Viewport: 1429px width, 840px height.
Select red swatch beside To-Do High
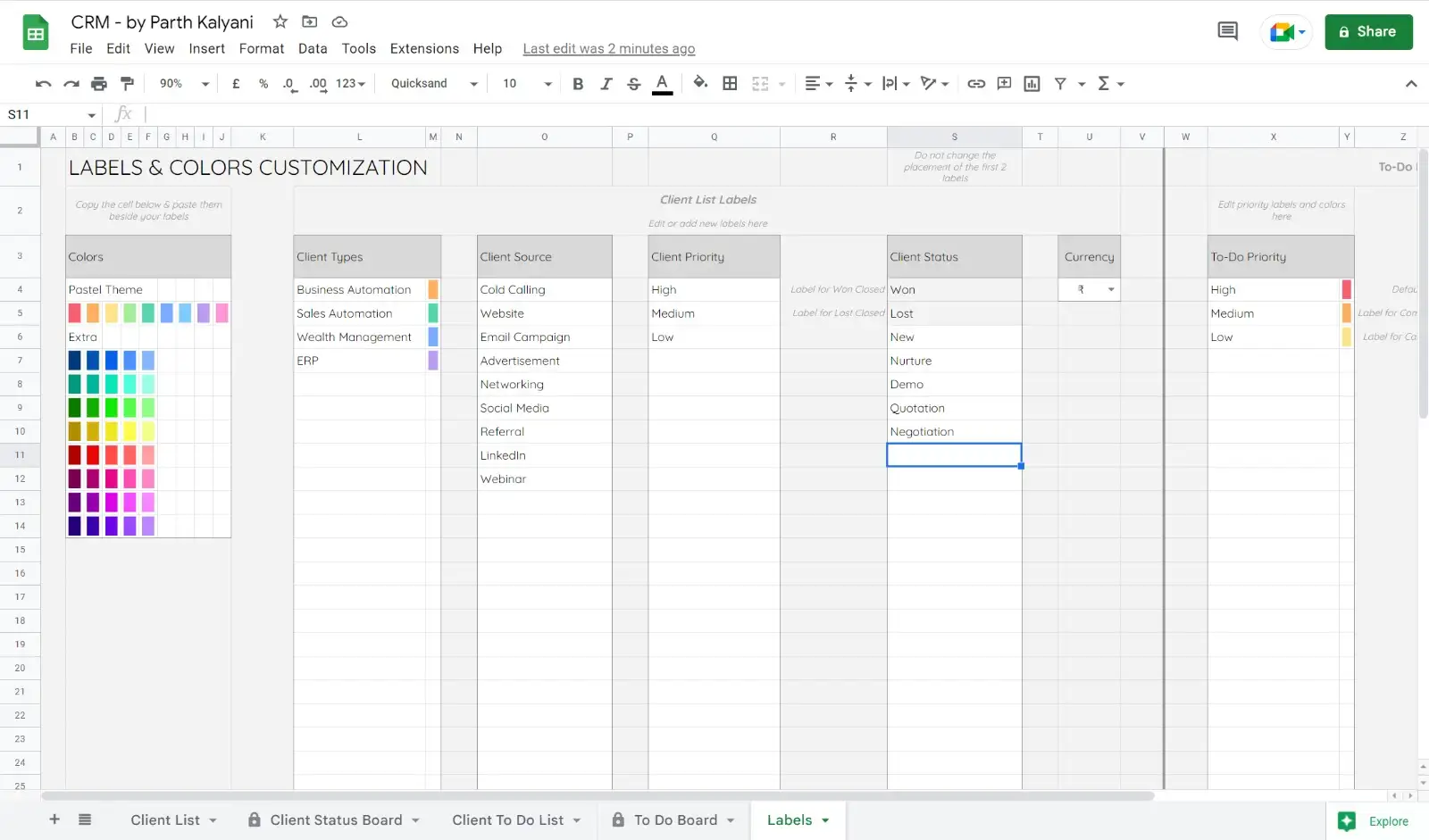tap(1347, 289)
